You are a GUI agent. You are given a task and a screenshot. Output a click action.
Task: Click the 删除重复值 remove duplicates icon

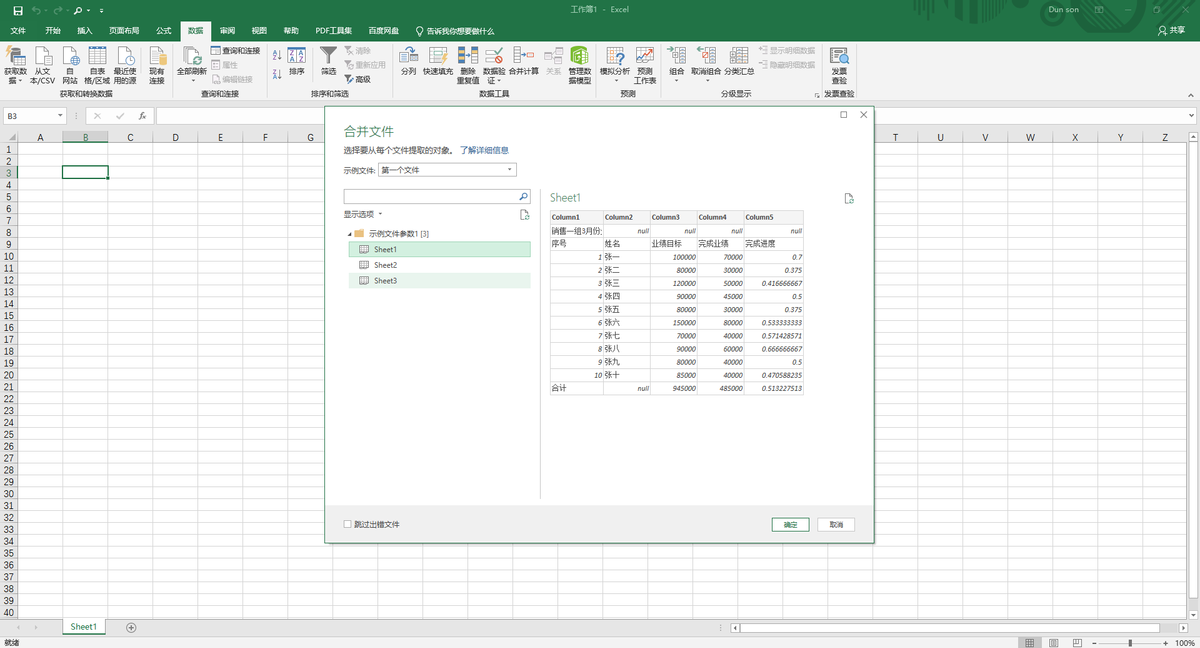point(467,57)
